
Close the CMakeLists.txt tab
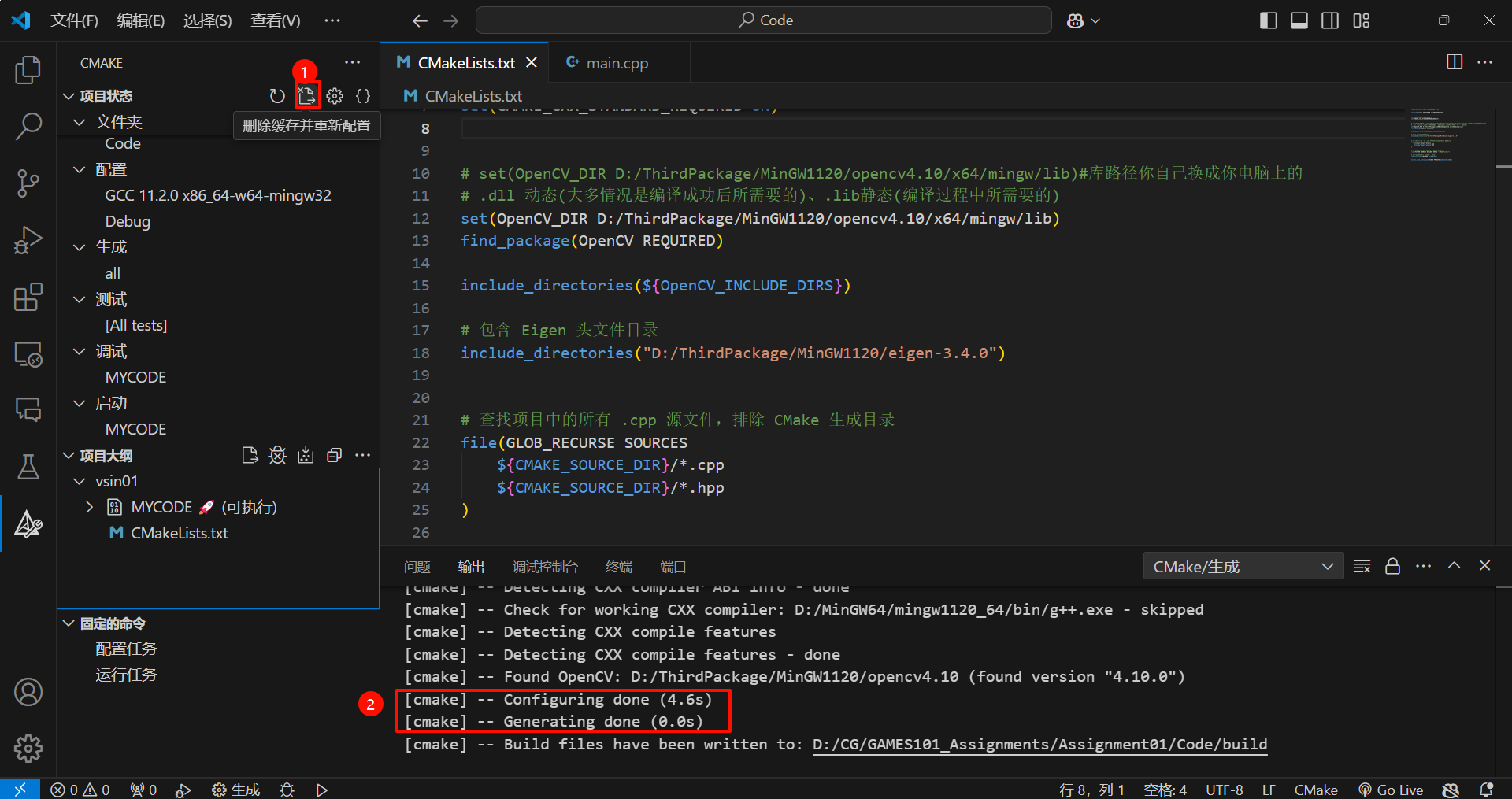[x=532, y=62]
